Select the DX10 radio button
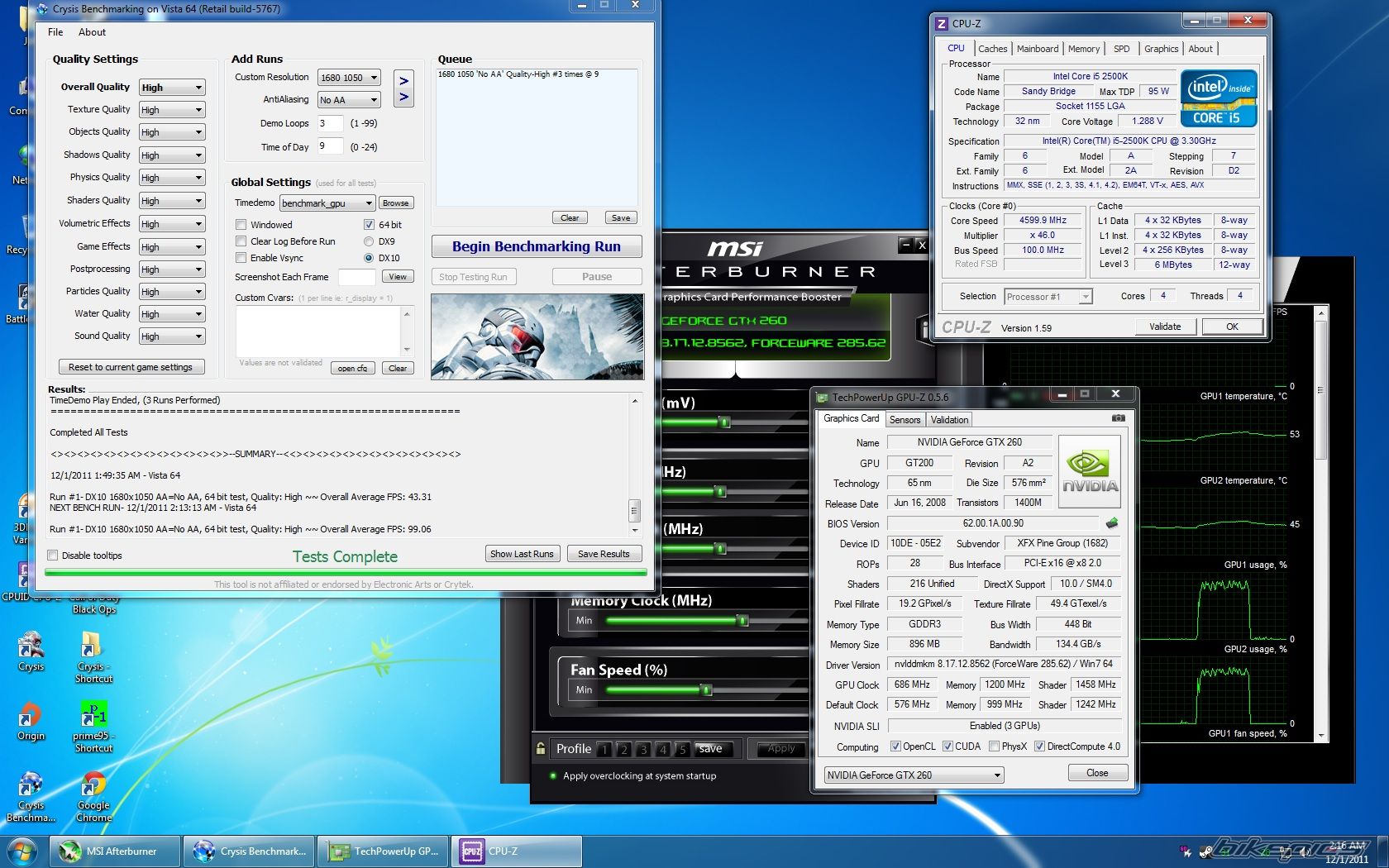 369,257
